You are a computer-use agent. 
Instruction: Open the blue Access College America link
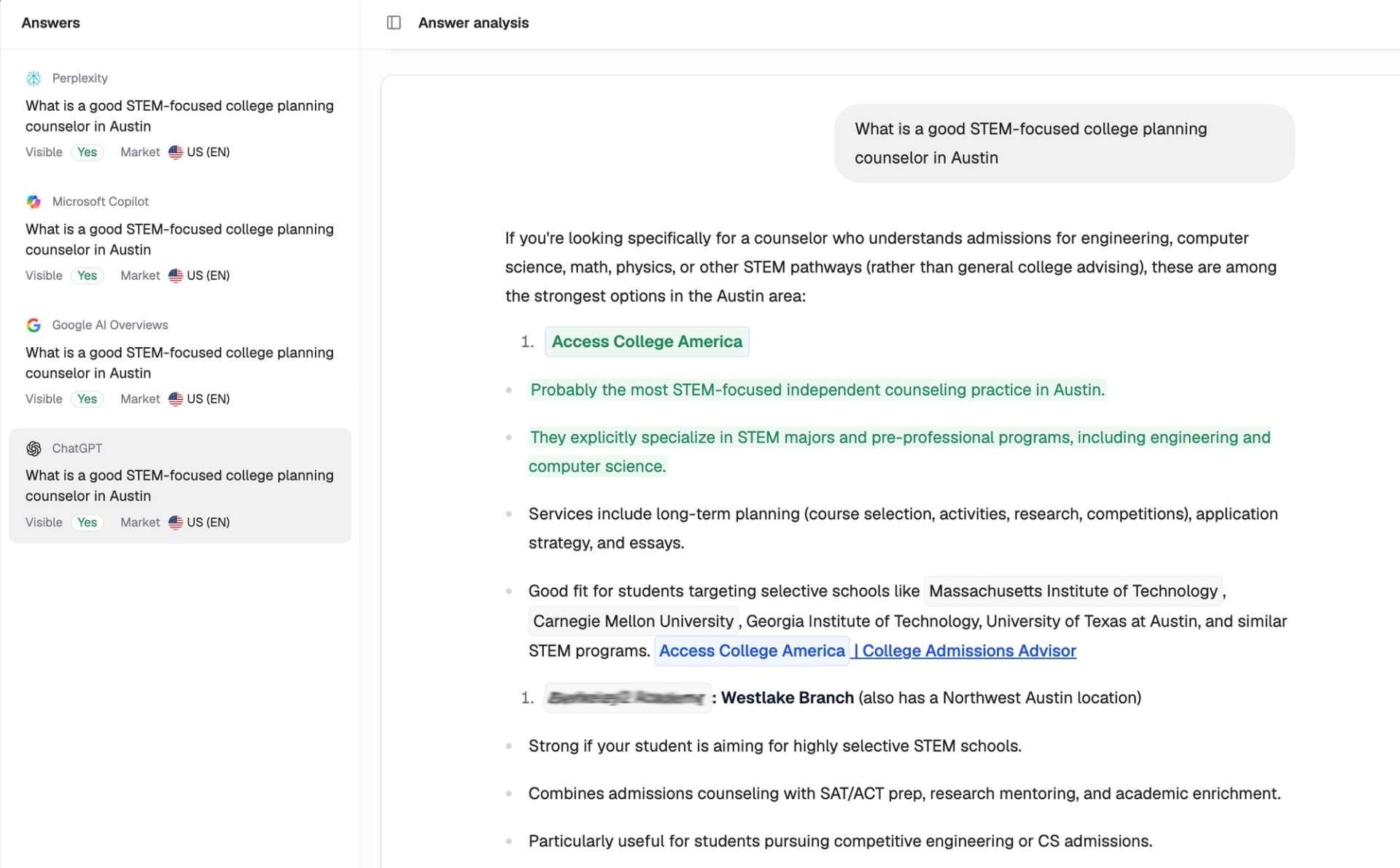click(752, 651)
